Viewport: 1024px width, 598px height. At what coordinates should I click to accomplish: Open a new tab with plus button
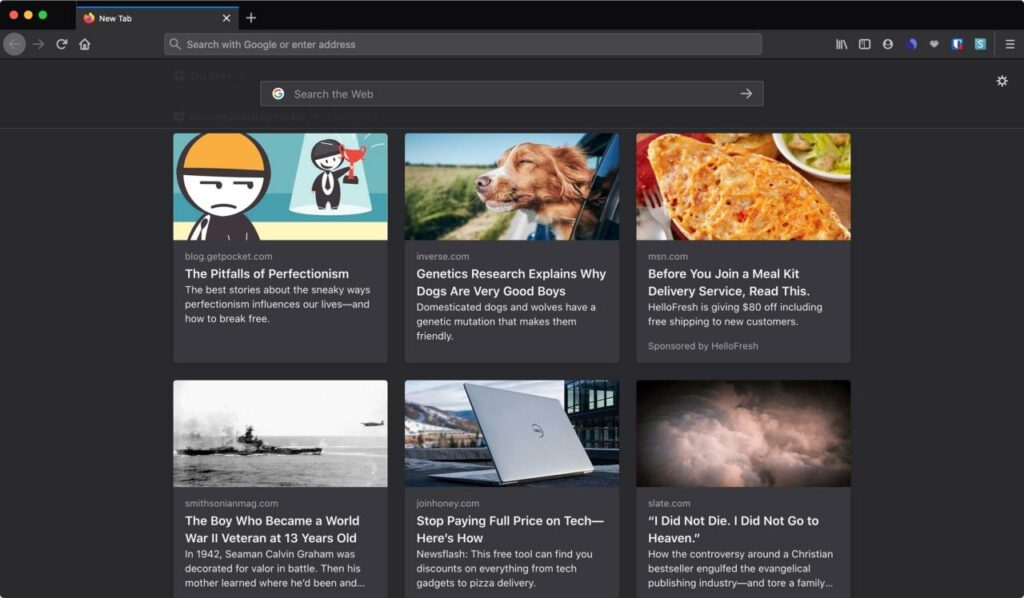tap(251, 18)
